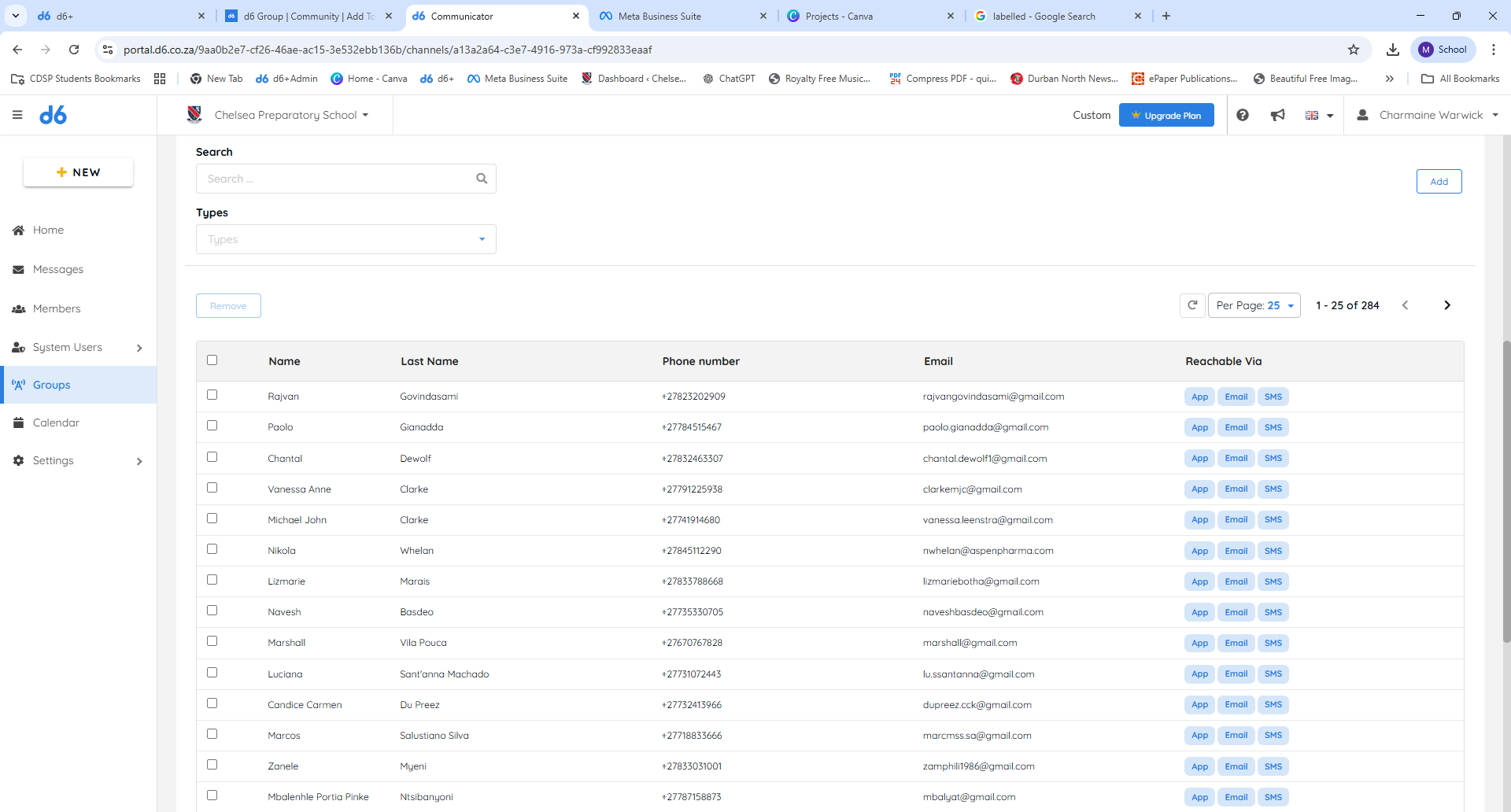This screenshot has height=812, width=1511.
Task: Click the refresh icon beside Per Page
Action: pyautogui.click(x=1192, y=305)
